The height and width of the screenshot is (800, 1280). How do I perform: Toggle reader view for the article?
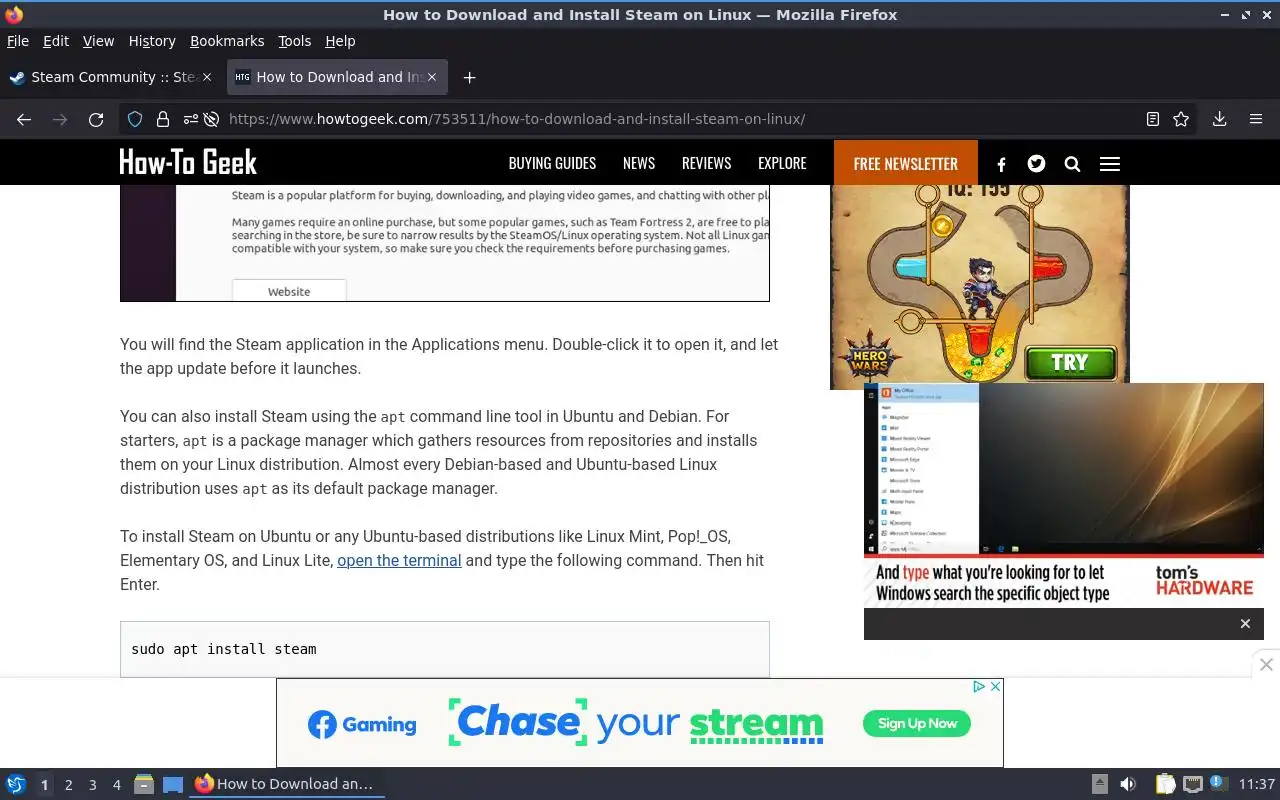tap(1153, 119)
